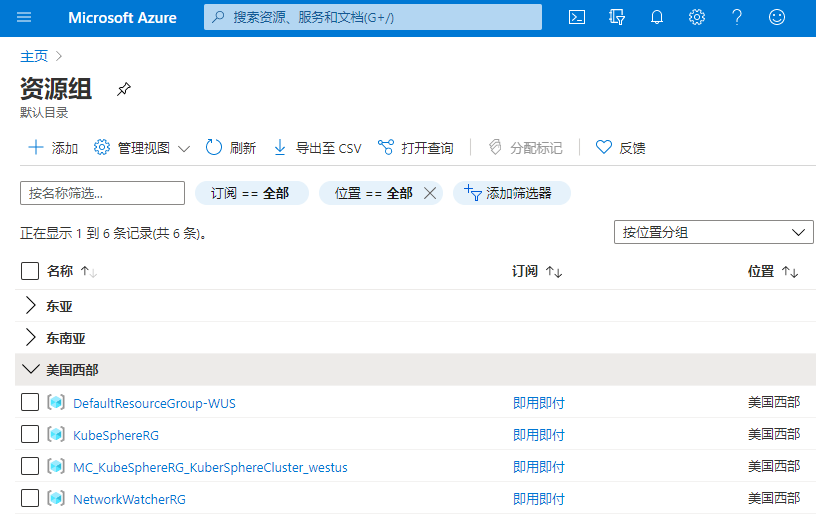Click the KubeSphereRG resource group icon
The width and height of the screenshot is (816, 528).
coord(56,434)
